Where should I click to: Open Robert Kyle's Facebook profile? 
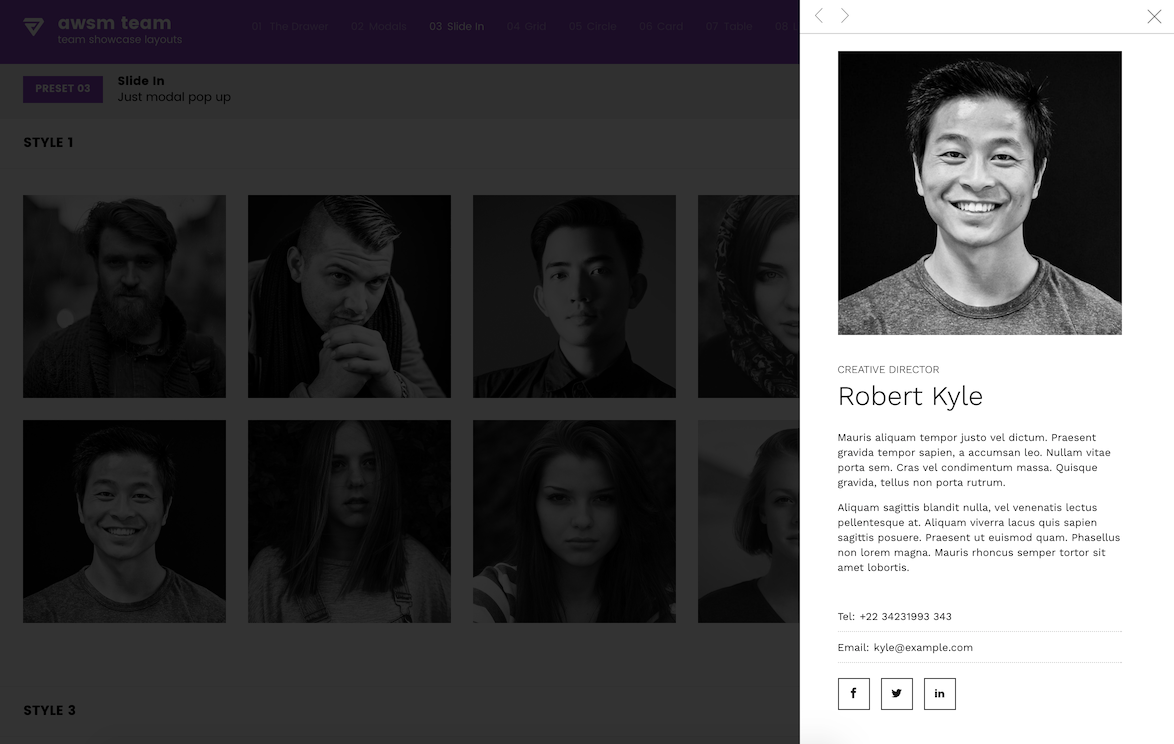point(853,693)
